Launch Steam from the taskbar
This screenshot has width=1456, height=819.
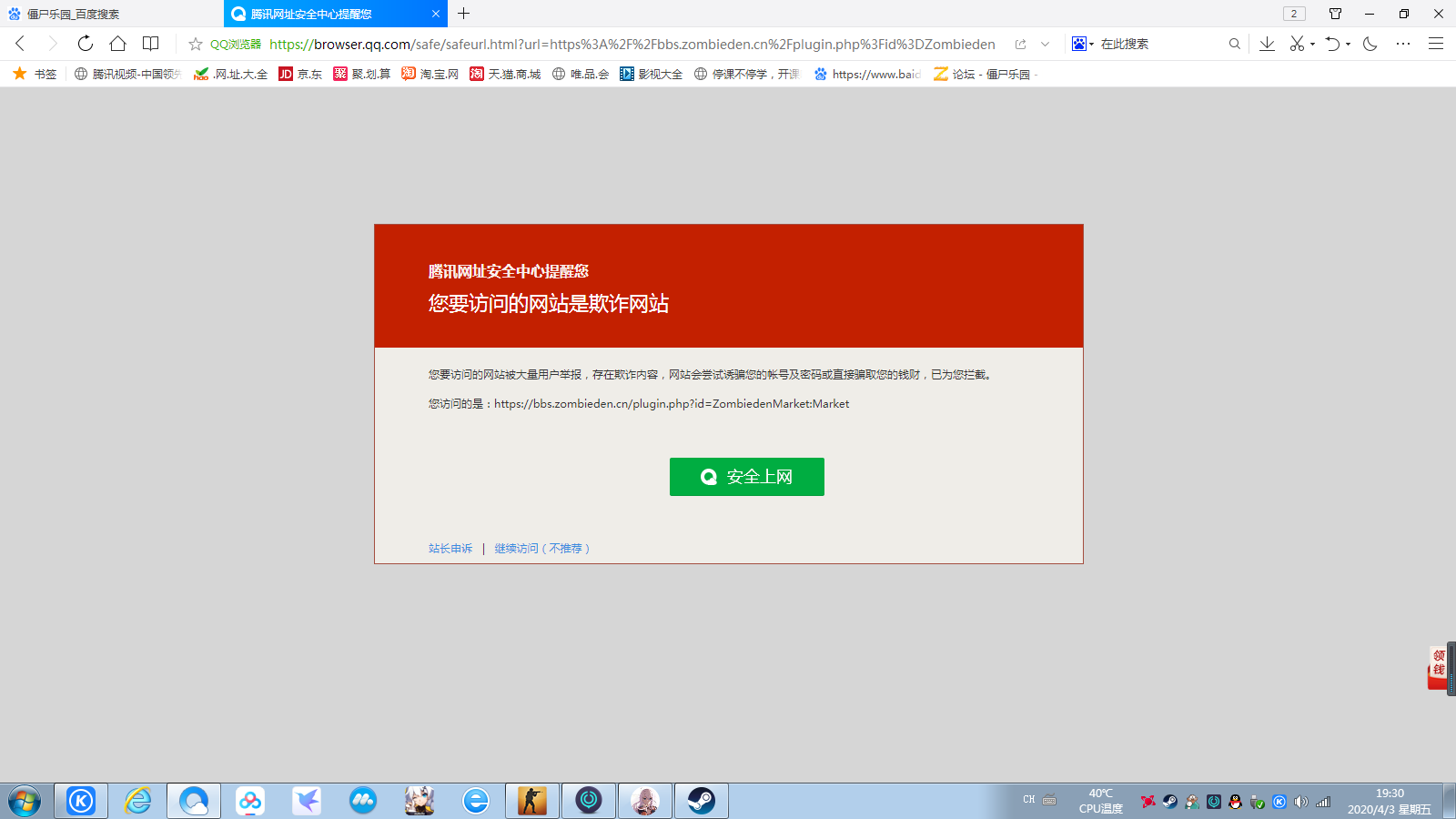point(701,801)
